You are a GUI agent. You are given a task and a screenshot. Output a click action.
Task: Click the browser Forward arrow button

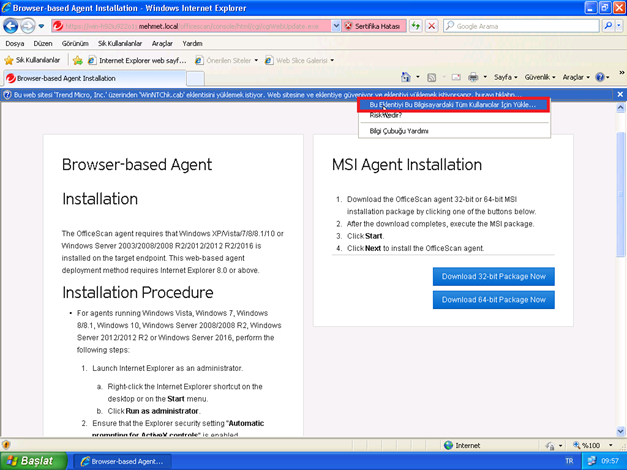pos(28,26)
